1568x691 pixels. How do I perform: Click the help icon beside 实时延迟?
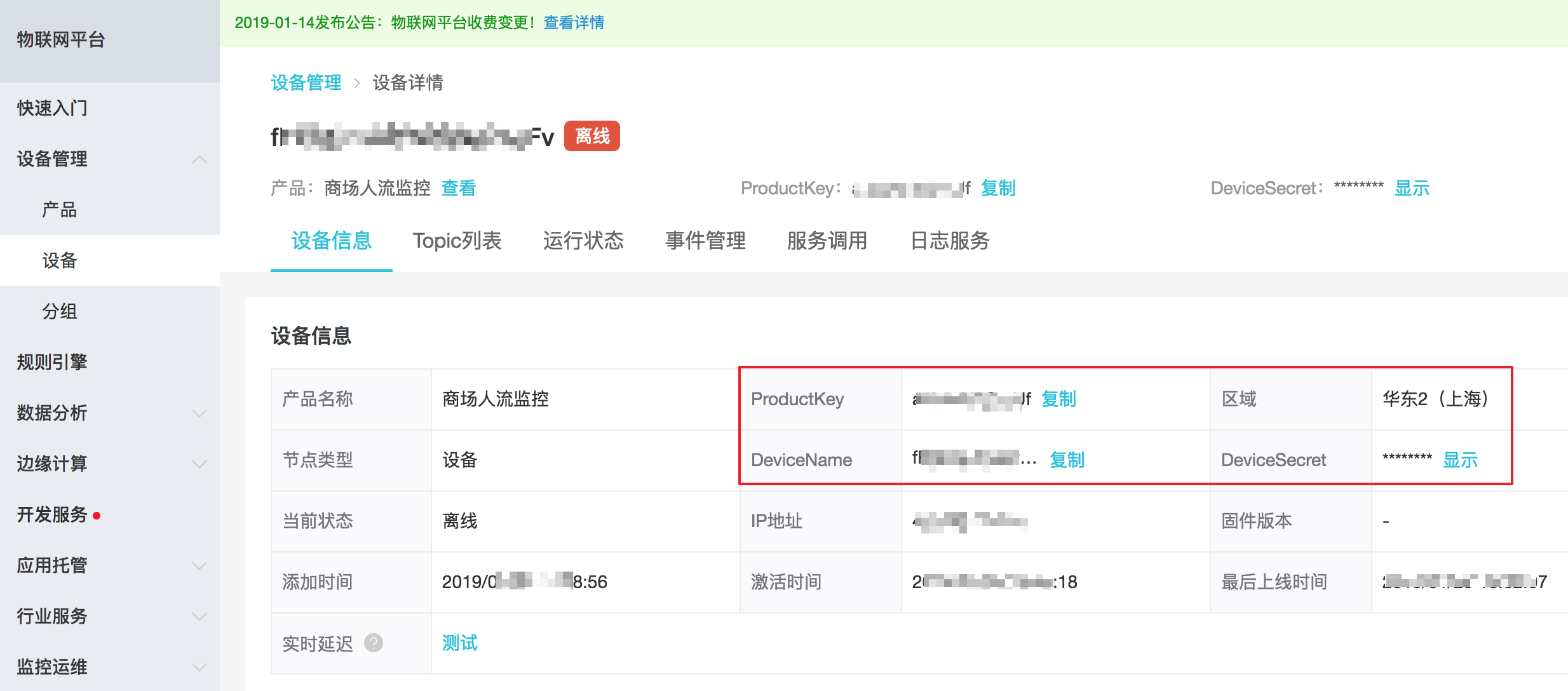point(374,643)
